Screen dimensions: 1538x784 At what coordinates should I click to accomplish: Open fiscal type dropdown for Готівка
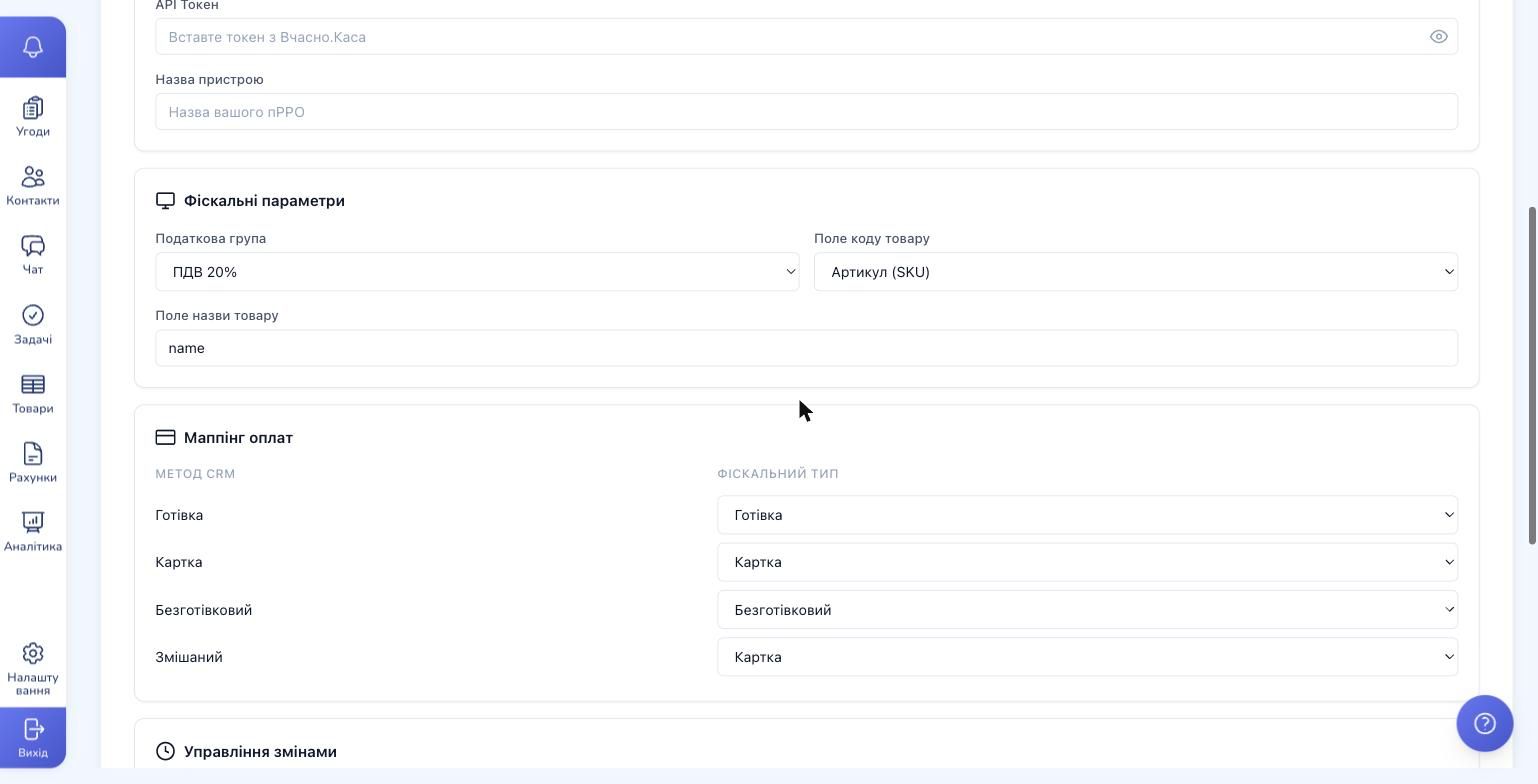(1087, 515)
